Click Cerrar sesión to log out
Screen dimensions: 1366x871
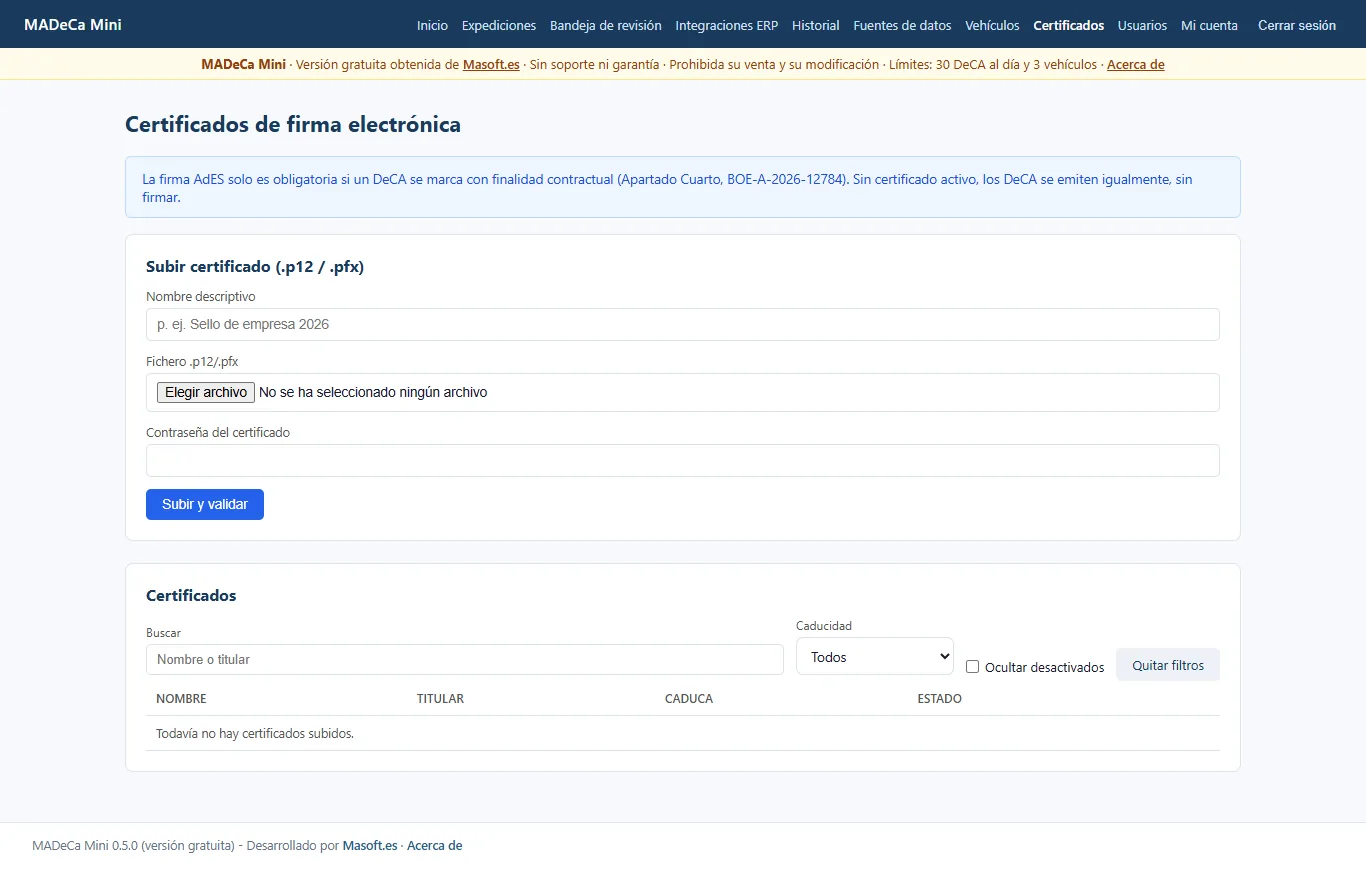pyautogui.click(x=1297, y=25)
